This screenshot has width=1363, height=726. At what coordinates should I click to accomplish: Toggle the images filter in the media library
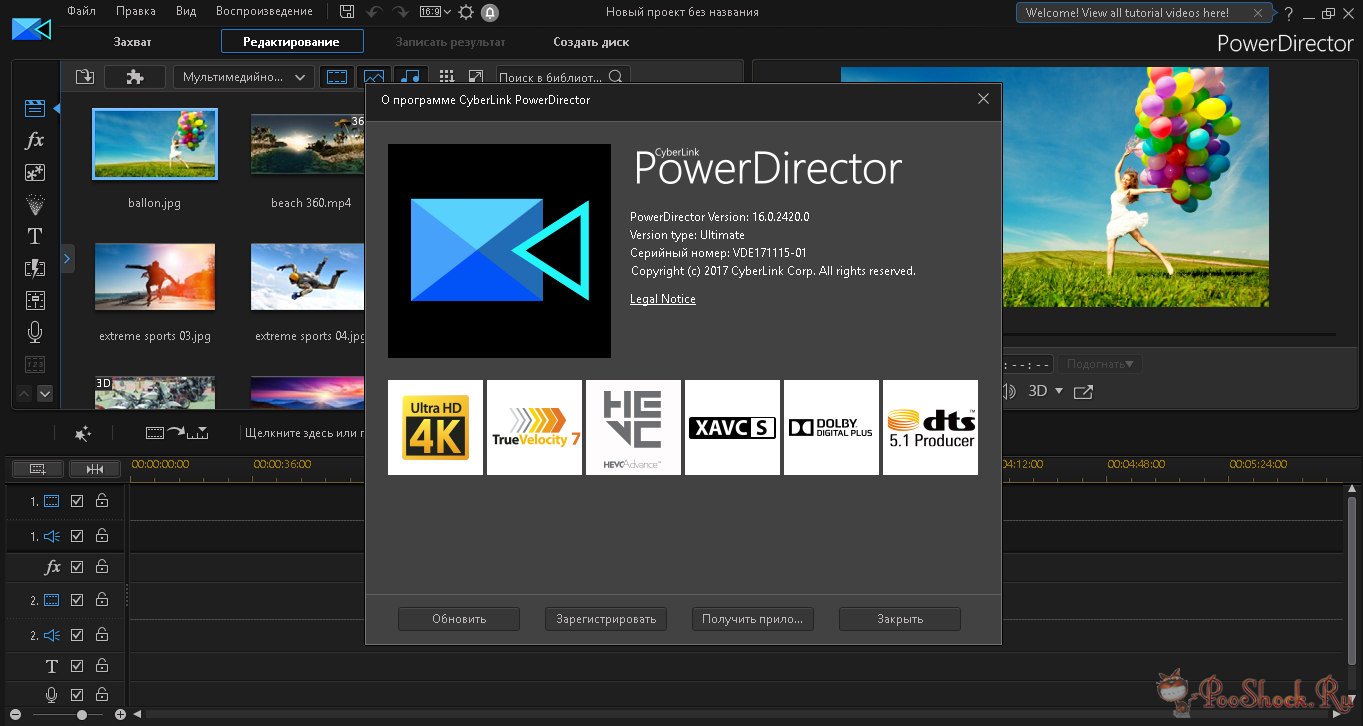click(375, 77)
